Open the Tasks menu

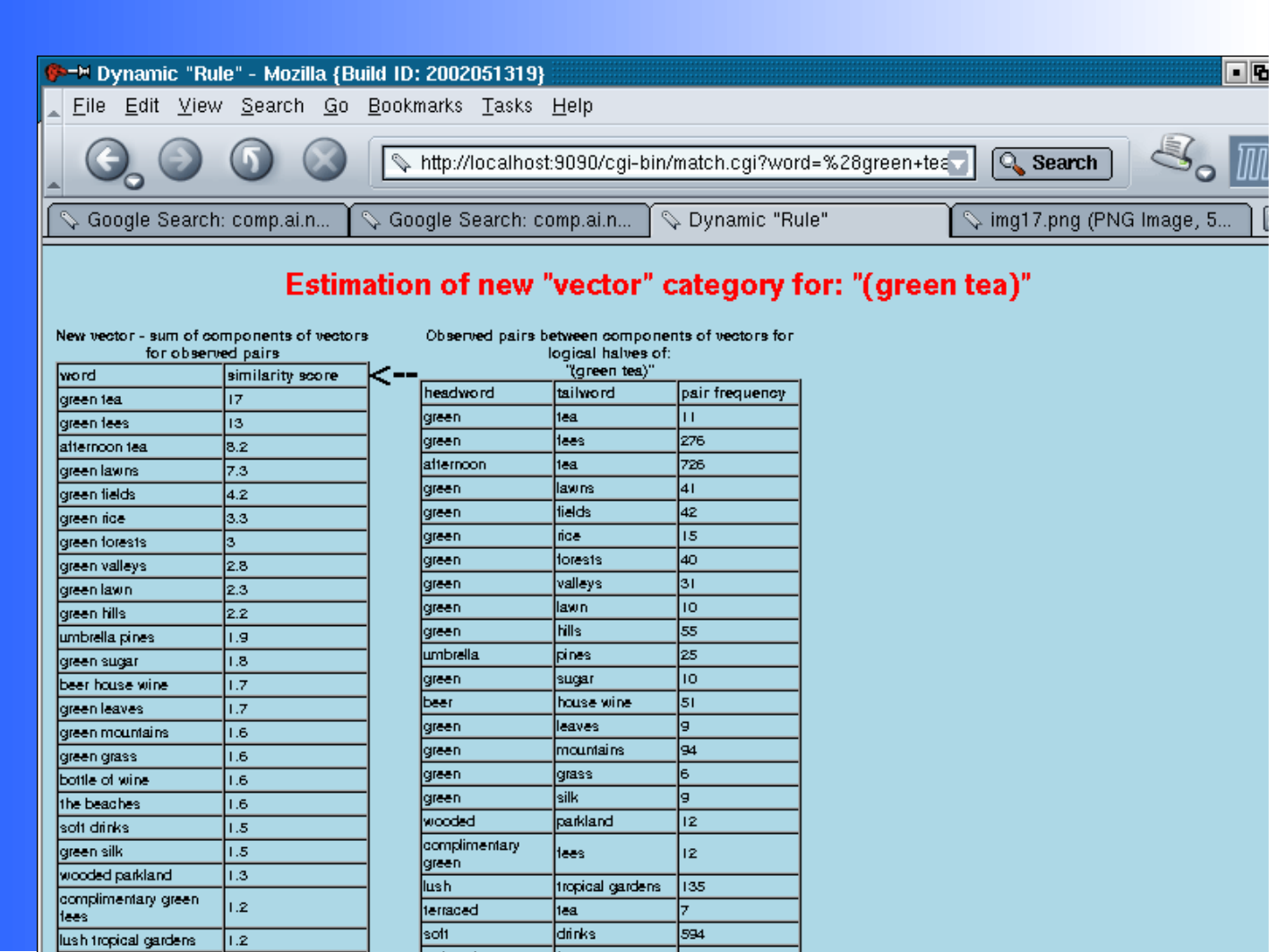pos(507,107)
